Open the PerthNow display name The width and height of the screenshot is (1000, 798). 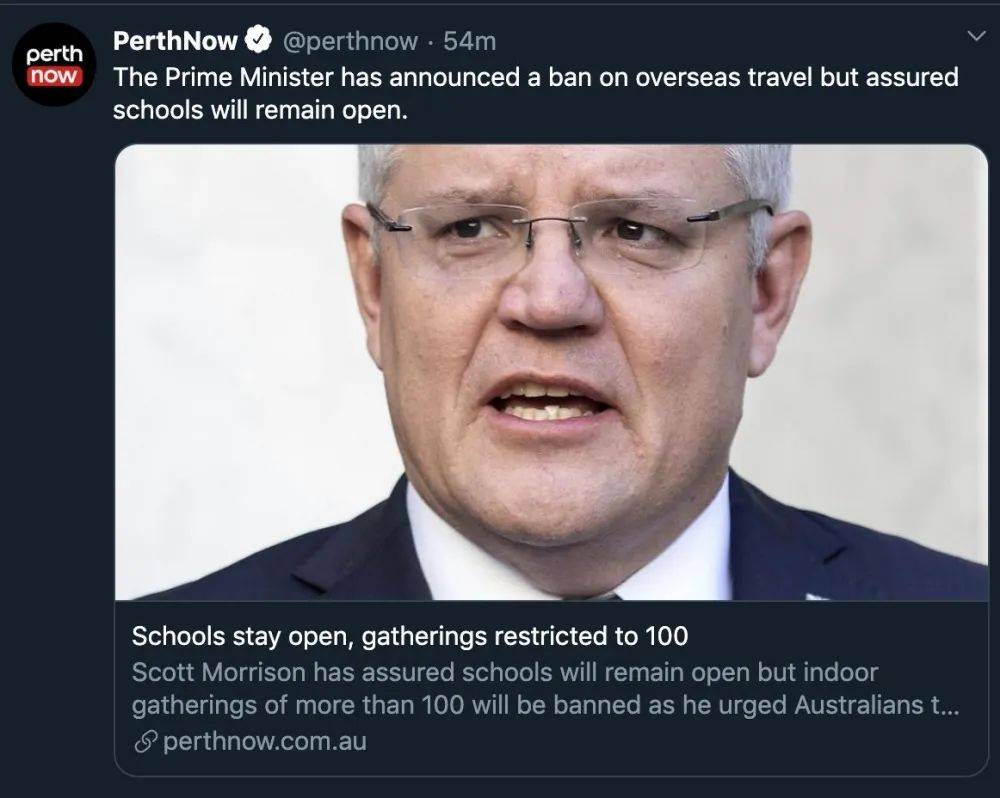coord(175,41)
